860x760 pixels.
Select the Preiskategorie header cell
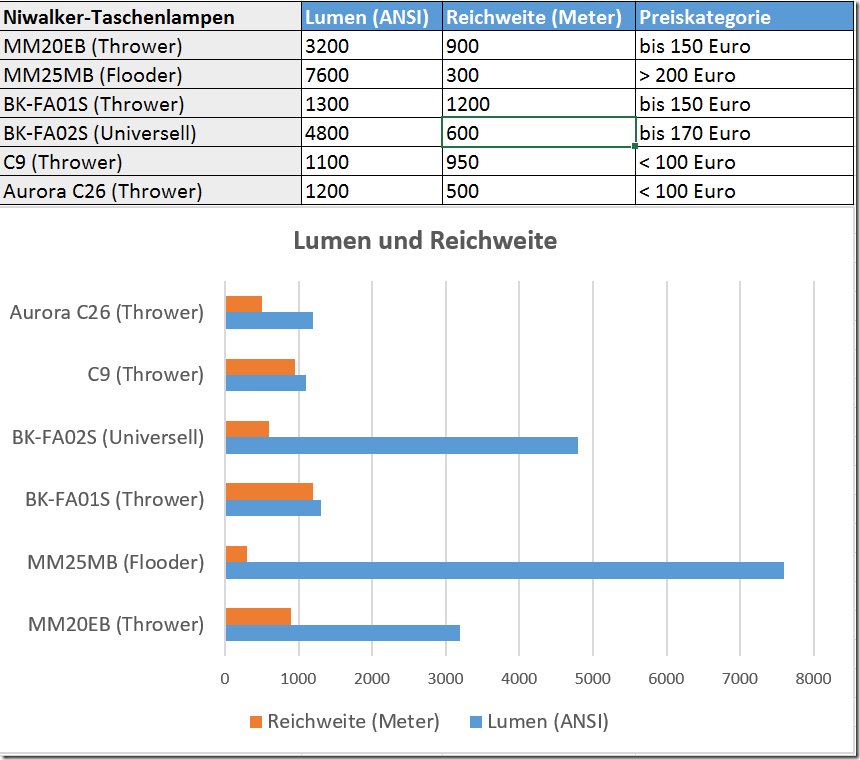click(x=744, y=16)
